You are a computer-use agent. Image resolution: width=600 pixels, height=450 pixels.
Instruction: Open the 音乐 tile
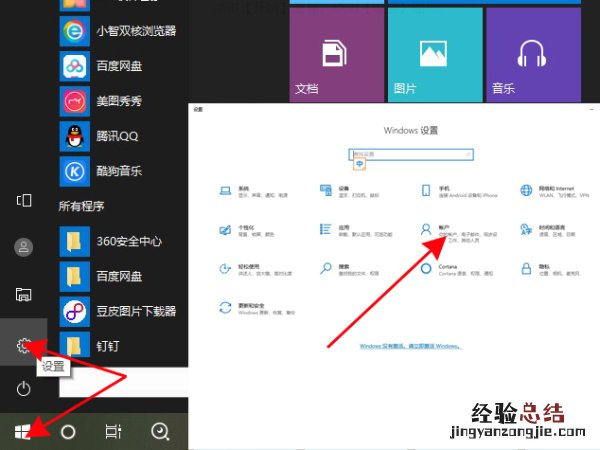coord(533,55)
